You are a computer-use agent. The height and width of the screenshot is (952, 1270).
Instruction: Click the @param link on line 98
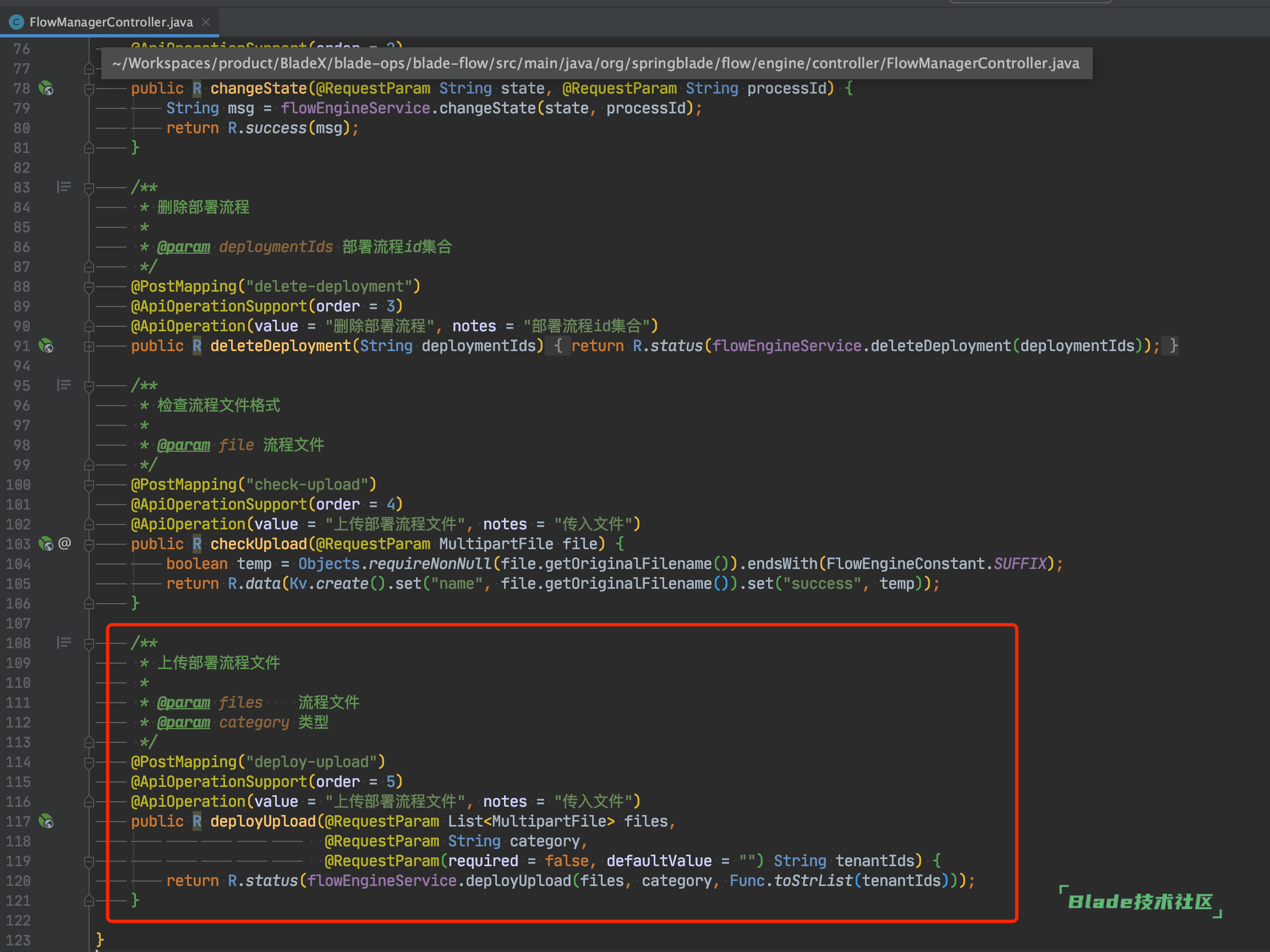click(184, 445)
